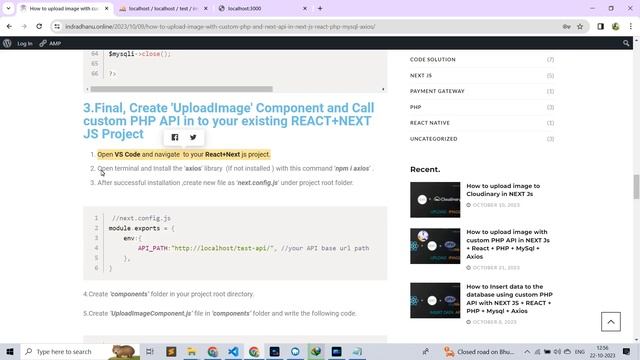Open the Chrome profile avatar
This screenshot has height=360, width=640.
click(x=616, y=27)
